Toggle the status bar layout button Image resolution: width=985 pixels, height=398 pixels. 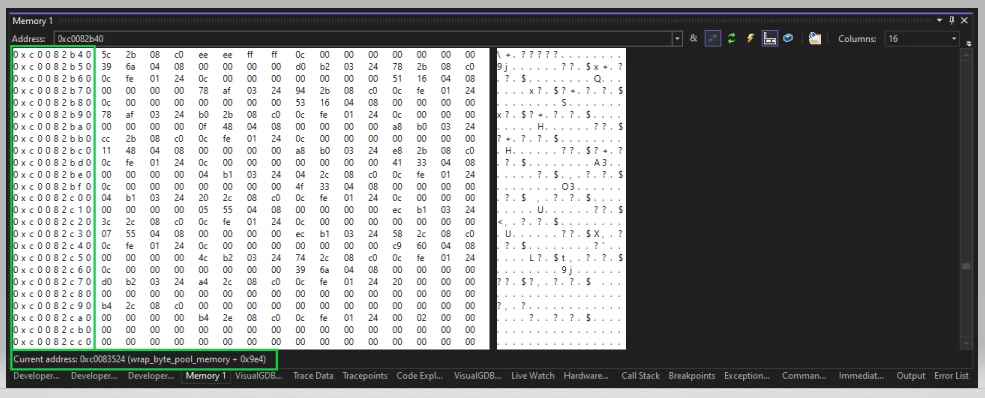point(770,38)
